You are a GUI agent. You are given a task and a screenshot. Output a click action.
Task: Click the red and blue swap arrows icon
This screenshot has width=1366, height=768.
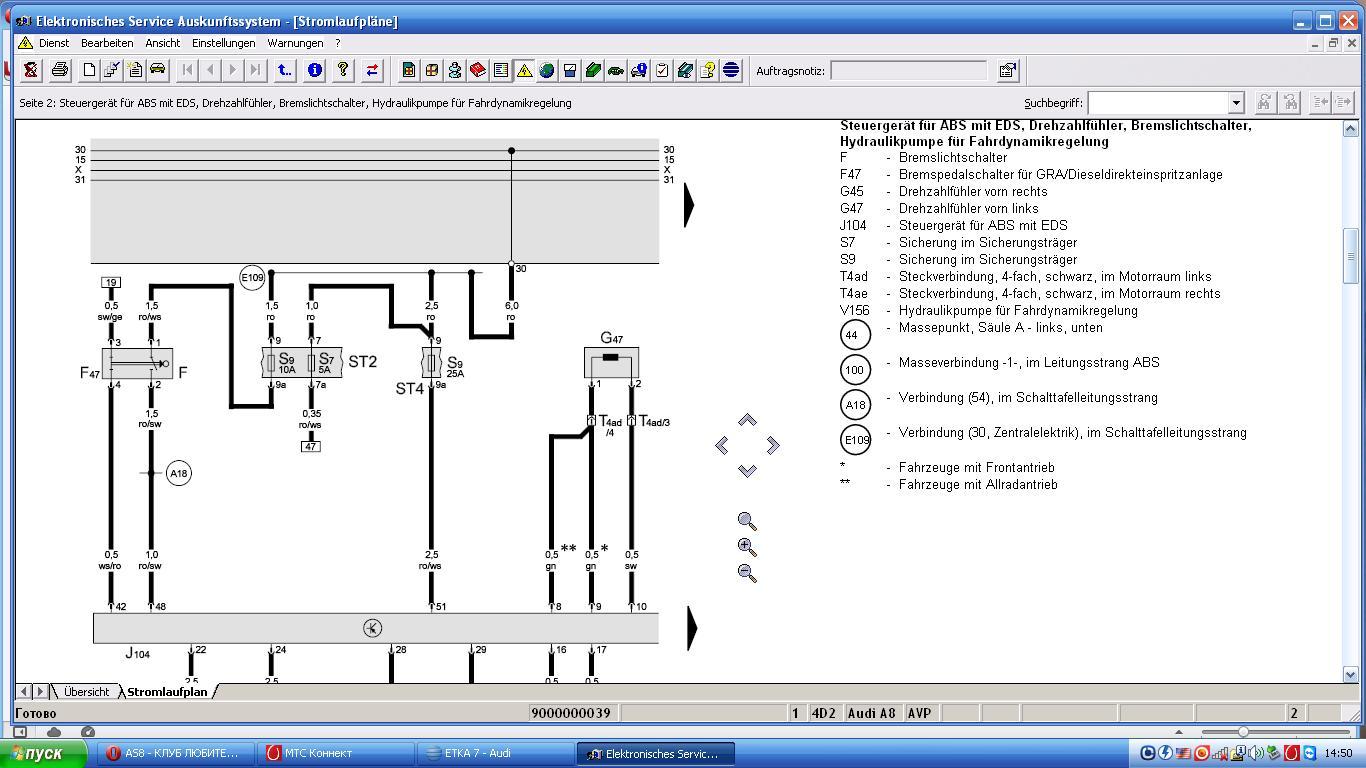pyautogui.click(x=372, y=70)
